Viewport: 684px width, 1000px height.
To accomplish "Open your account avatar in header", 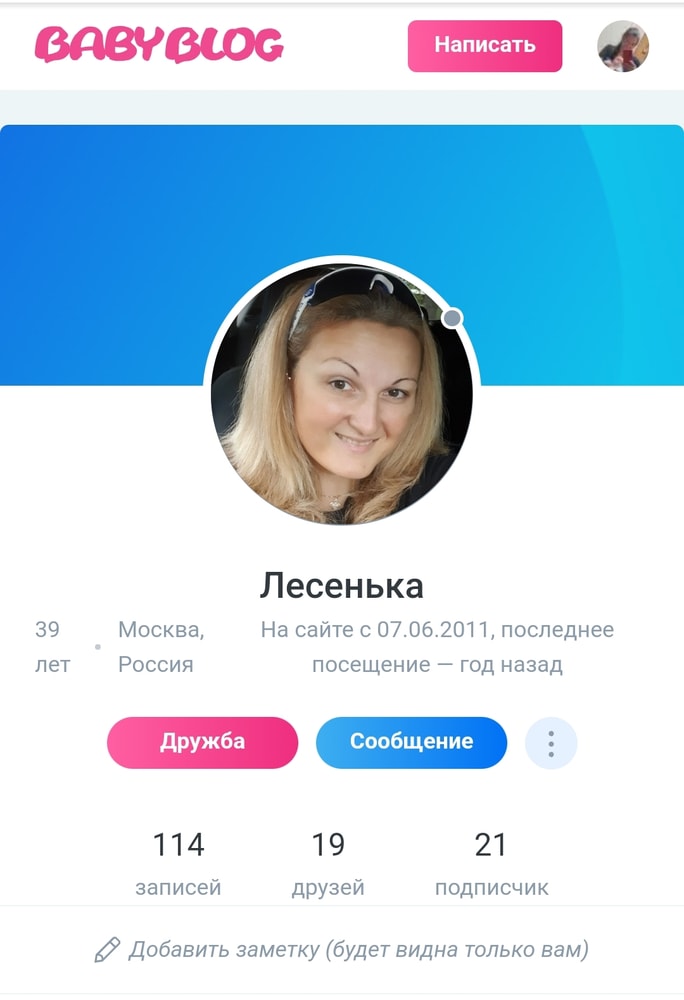I will pyautogui.click(x=623, y=46).
